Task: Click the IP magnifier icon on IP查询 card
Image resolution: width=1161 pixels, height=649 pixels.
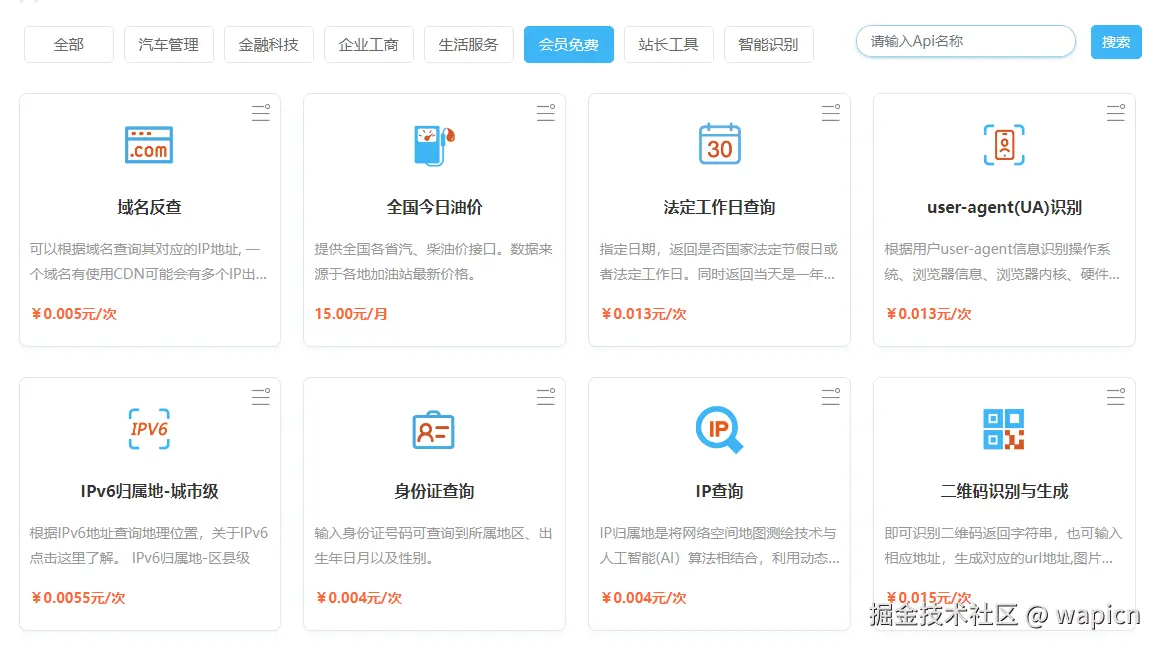Action: [718, 428]
